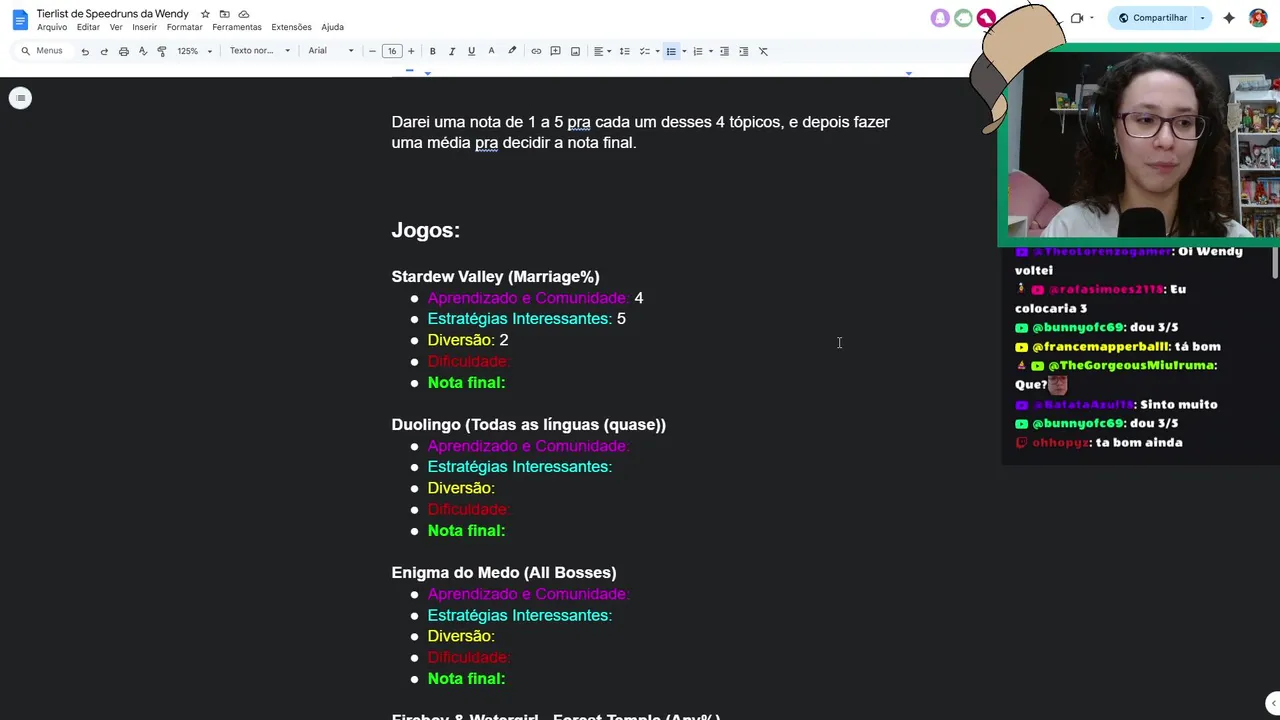Open the text alignment dropdown
Screen dimensions: 1280x720
(x=602, y=51)
